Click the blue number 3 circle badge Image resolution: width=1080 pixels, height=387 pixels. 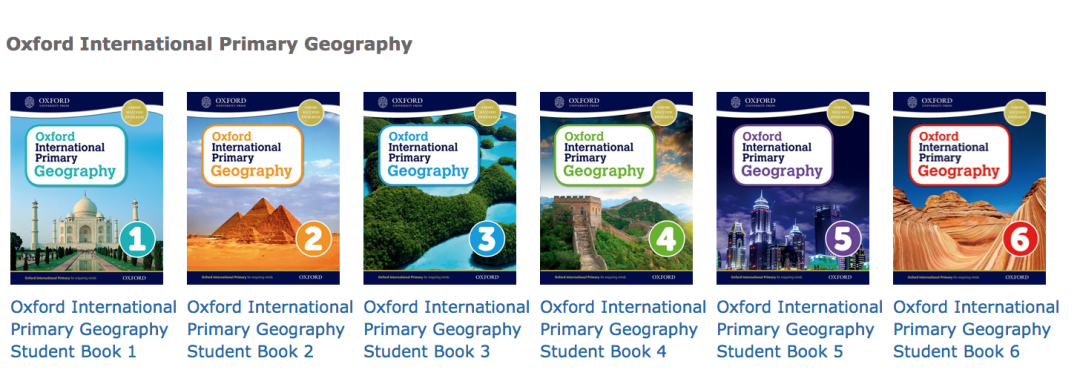coord(487,240)
